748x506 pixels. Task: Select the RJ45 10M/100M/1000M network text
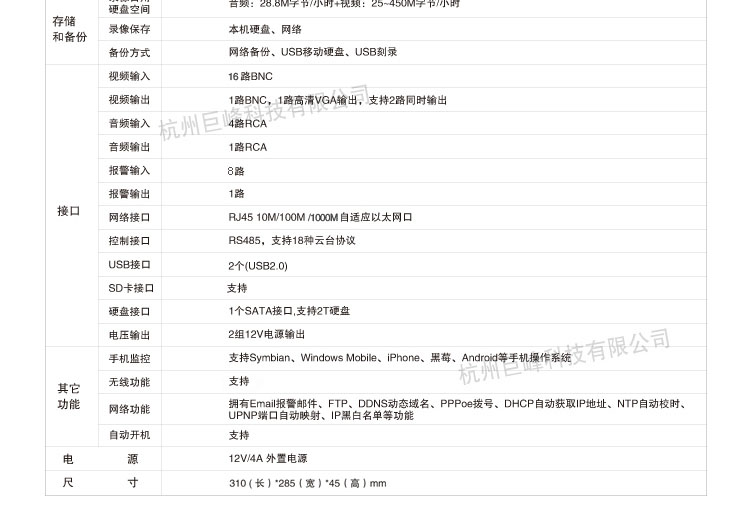(320, 217)
